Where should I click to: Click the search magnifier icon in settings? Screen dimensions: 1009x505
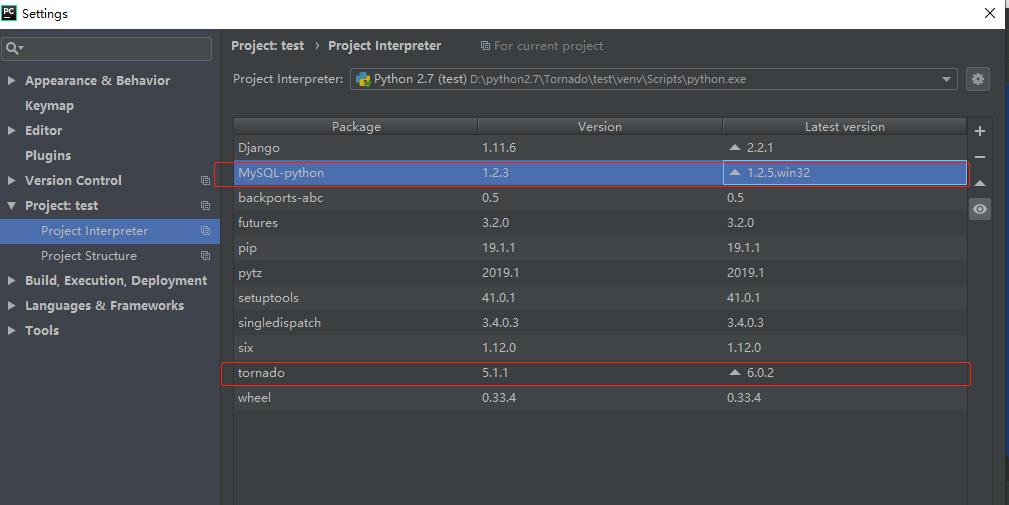point(14,49)
